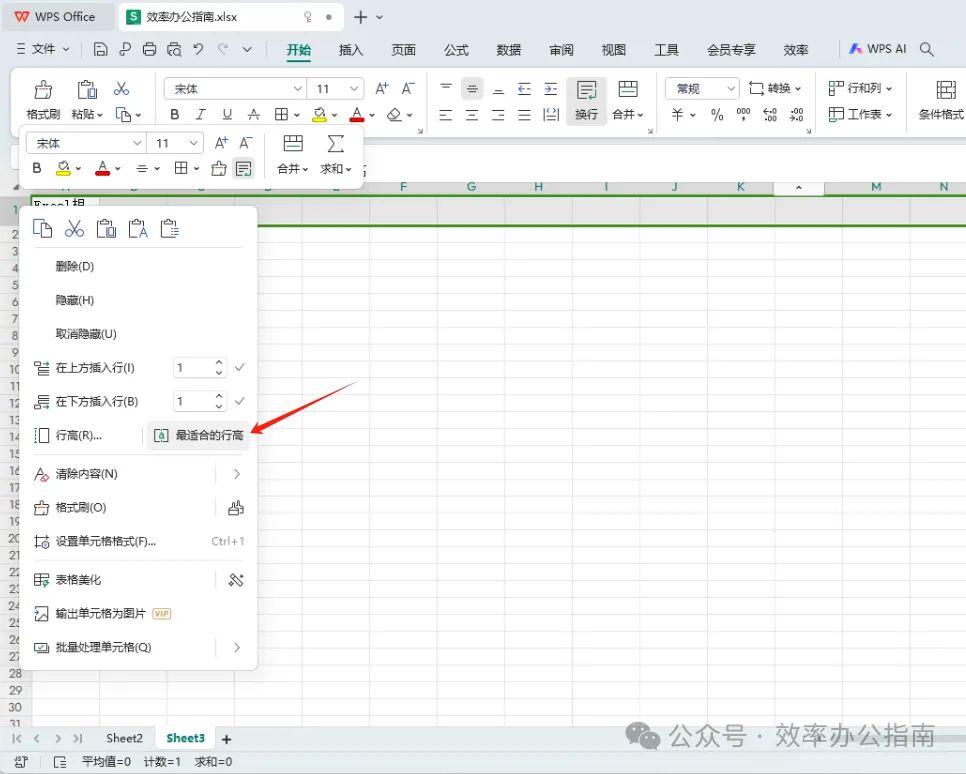The height and width of the screenshot is (774, 966).
Task: Open the ribbon font size dropdown
Action: (354, 89)
